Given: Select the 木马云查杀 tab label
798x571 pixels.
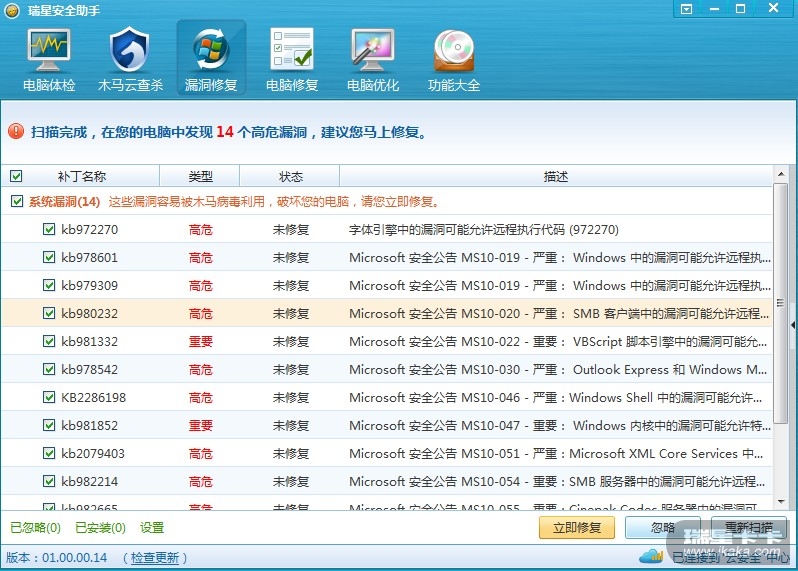Looking at the screenshot, I should (130, 85).
